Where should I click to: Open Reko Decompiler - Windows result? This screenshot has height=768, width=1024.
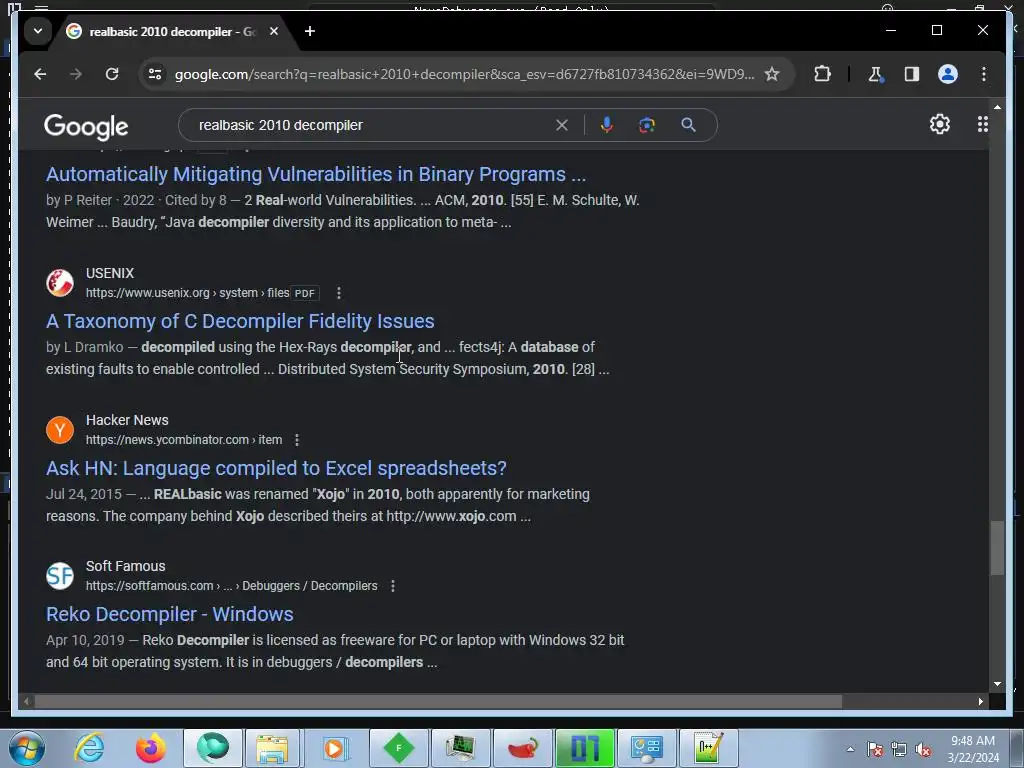(170, 615)
